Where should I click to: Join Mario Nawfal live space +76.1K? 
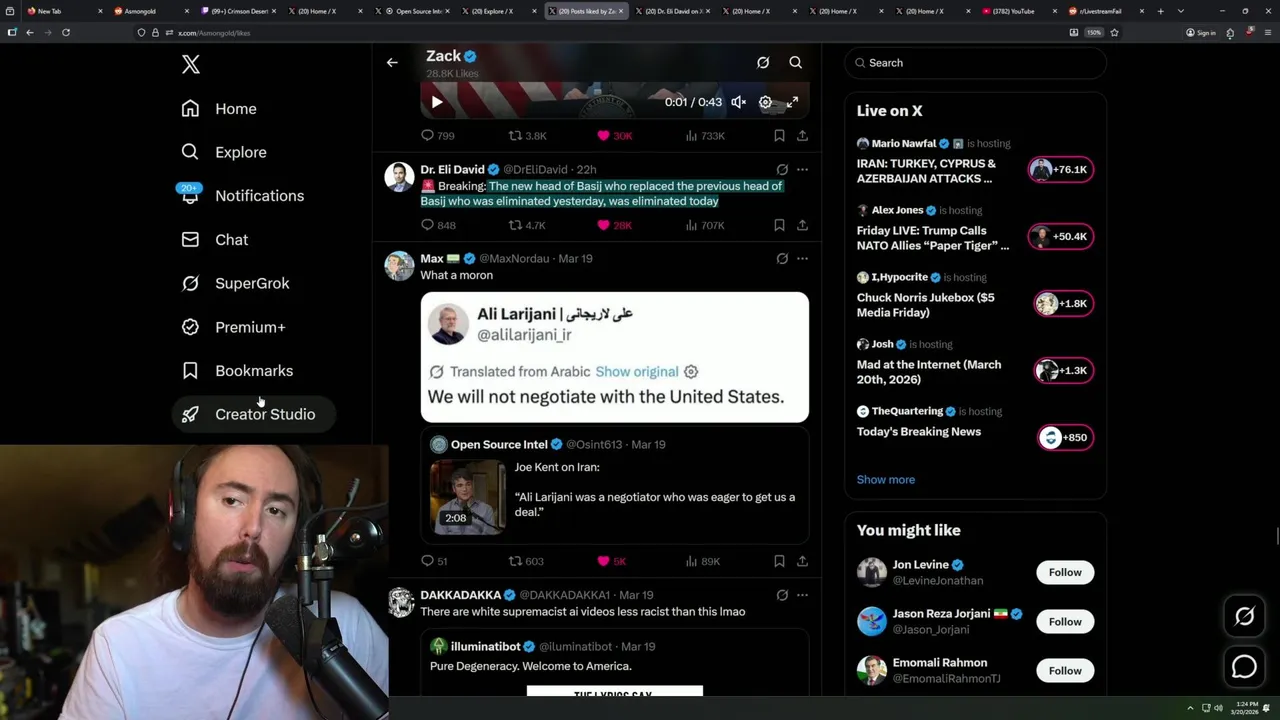1061,170
